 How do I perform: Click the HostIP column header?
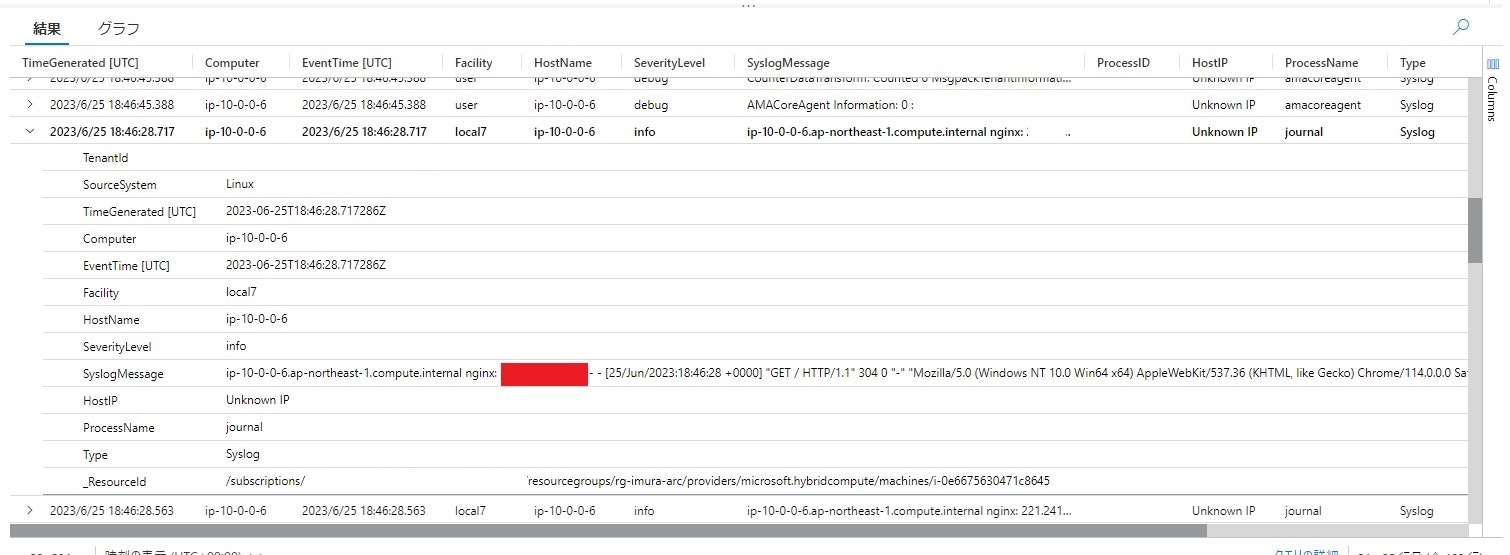coord(1209,62)
